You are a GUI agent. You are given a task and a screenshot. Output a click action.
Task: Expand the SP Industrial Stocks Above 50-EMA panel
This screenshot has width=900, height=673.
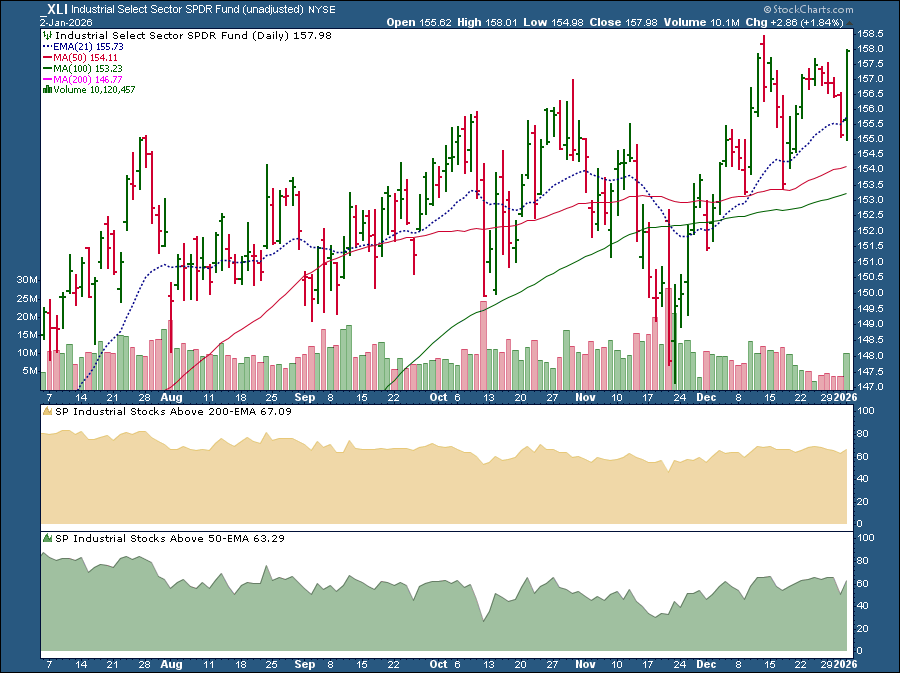(x=170, y=538)
